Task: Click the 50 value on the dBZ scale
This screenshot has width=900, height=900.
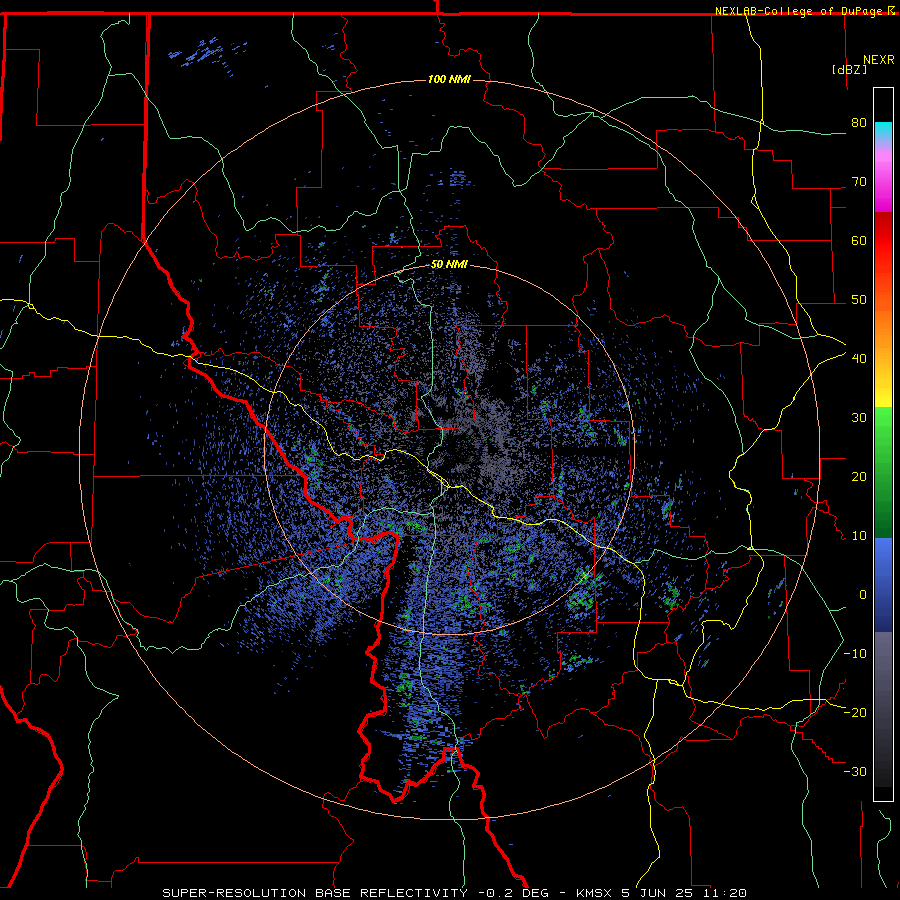Action: [859, 300]
